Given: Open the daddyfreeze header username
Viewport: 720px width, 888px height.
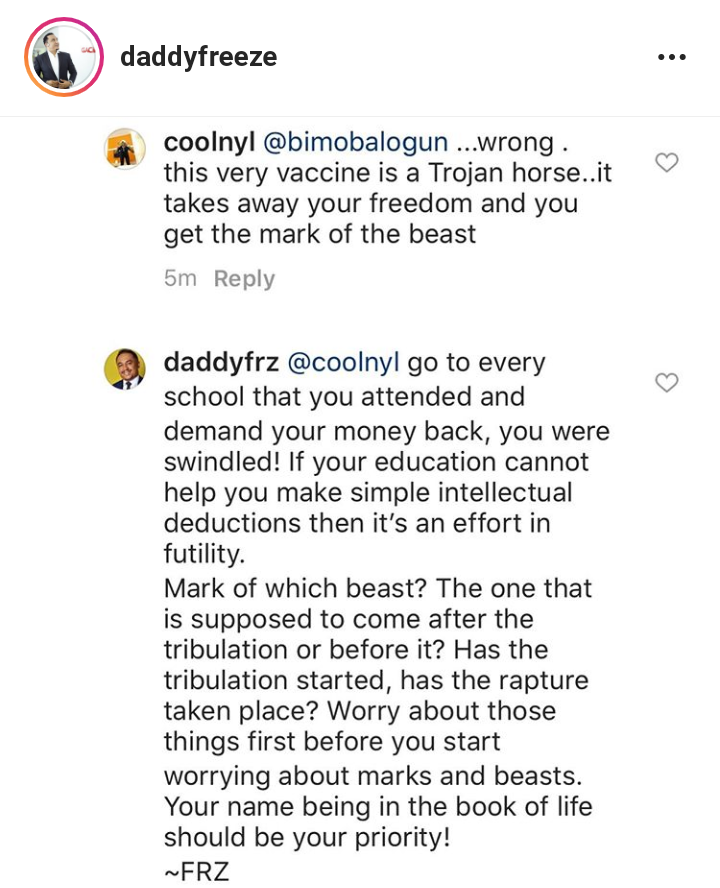Looking at the screenshot, I should point(198,57).
